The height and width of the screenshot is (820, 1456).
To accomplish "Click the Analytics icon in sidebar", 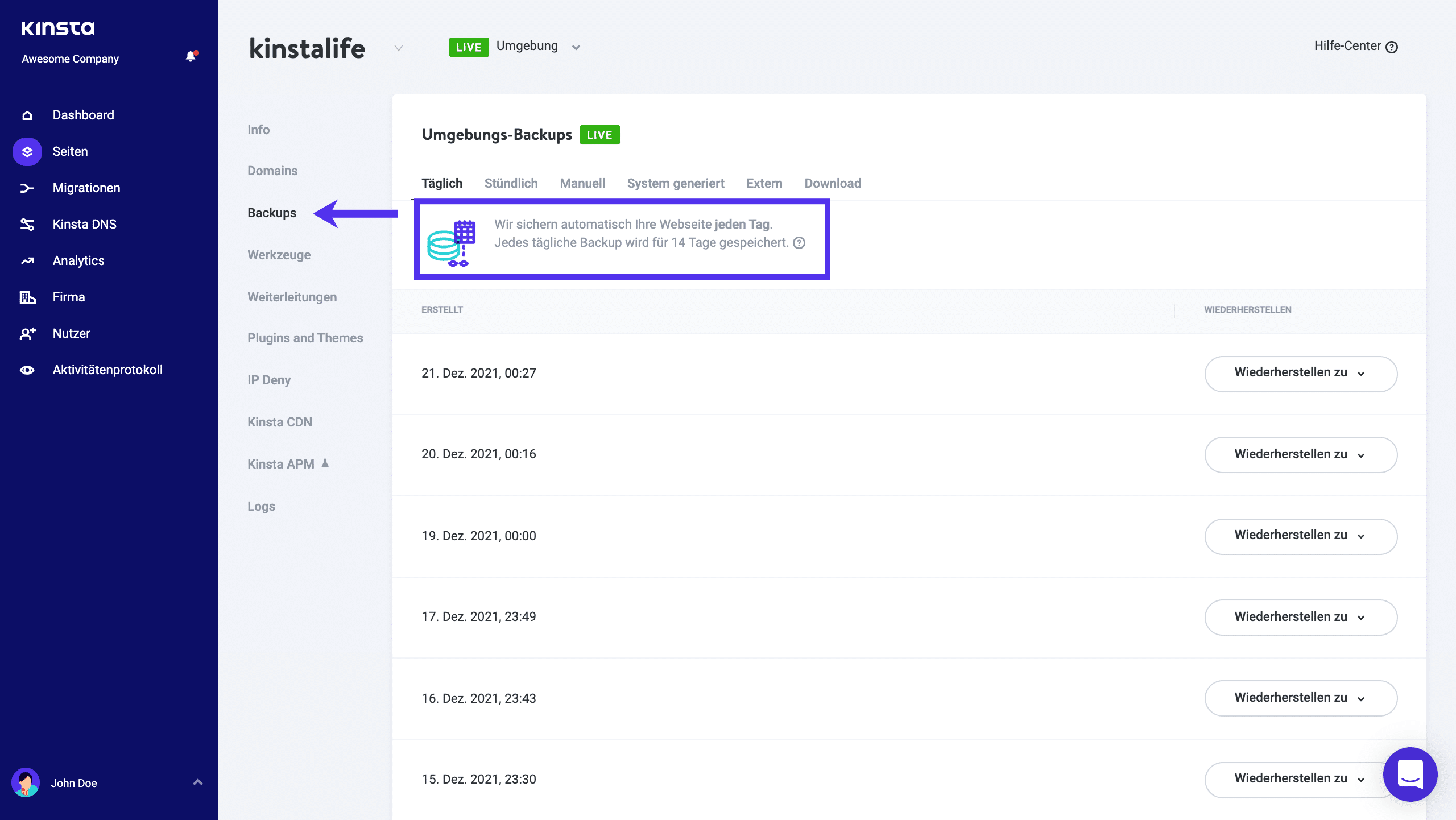I will click(28, 260).
